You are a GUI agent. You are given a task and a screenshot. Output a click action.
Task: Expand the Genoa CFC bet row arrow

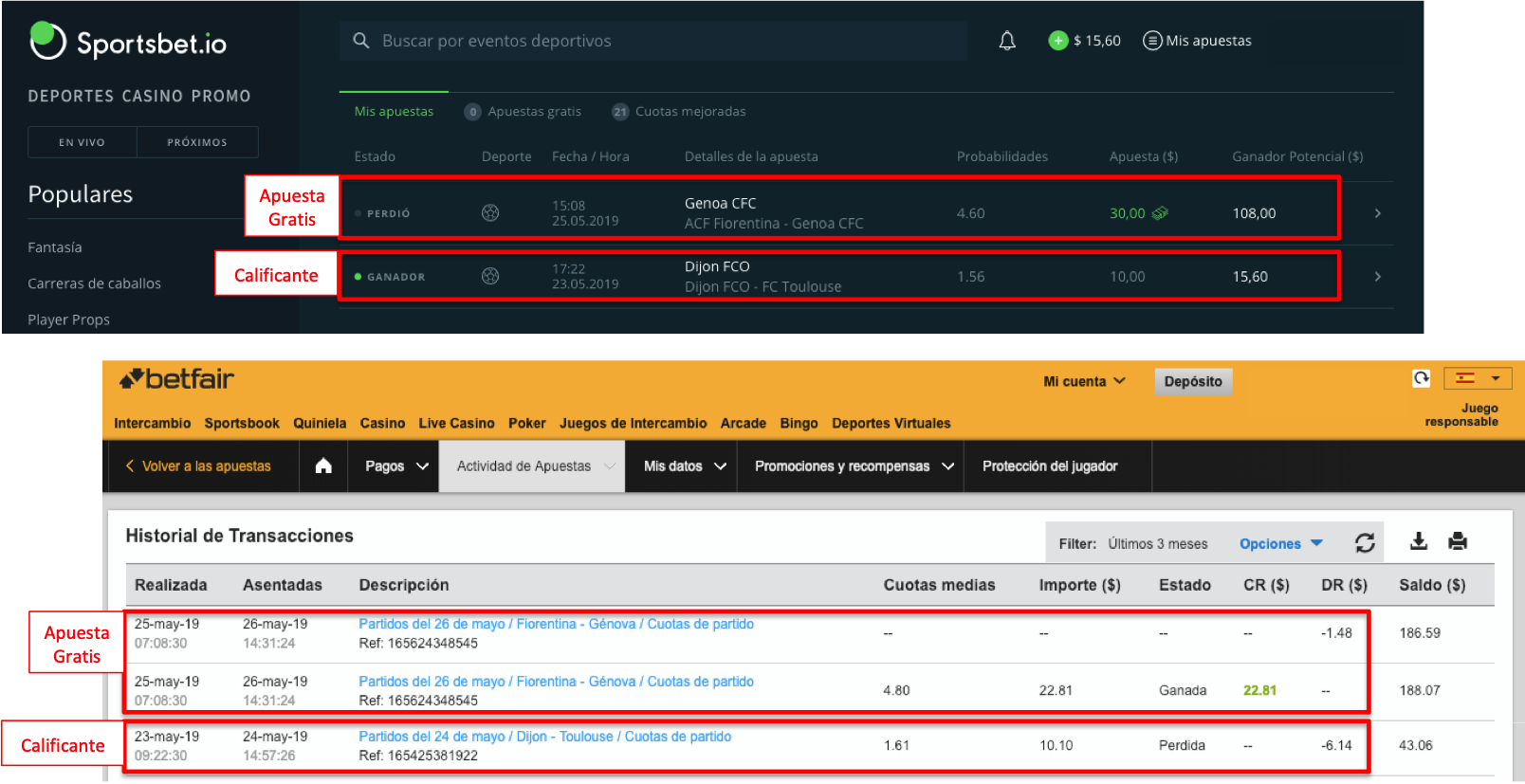point(1377,213)
